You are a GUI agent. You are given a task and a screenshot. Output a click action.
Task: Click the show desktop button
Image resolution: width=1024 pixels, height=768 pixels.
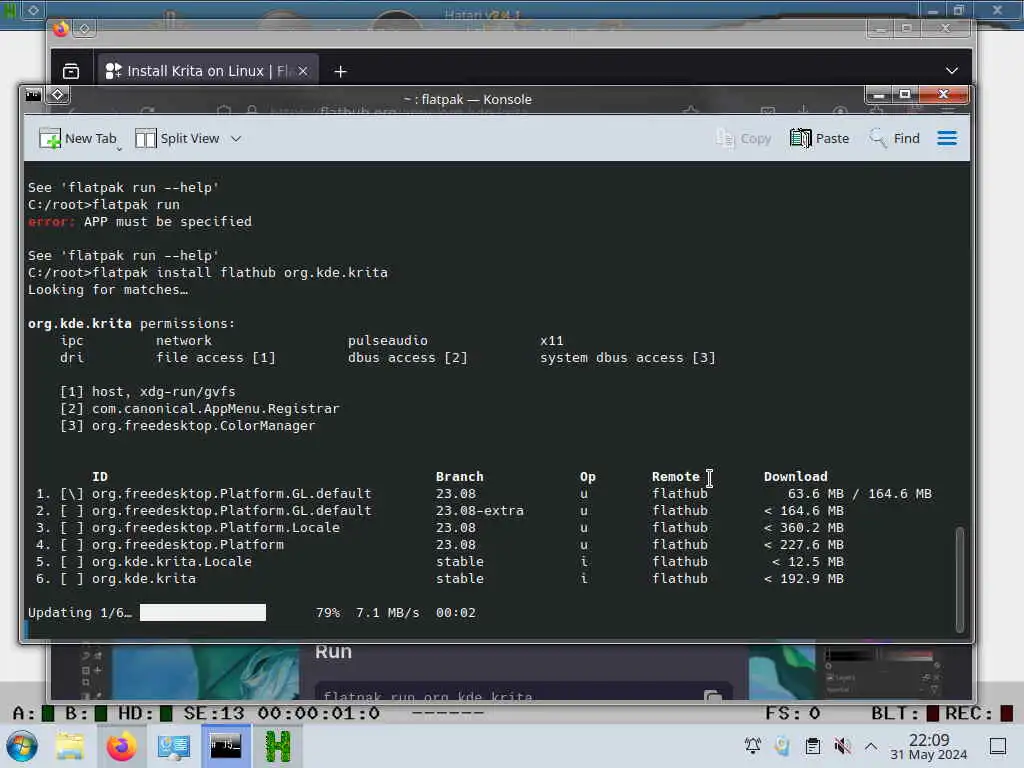point(998,746)
